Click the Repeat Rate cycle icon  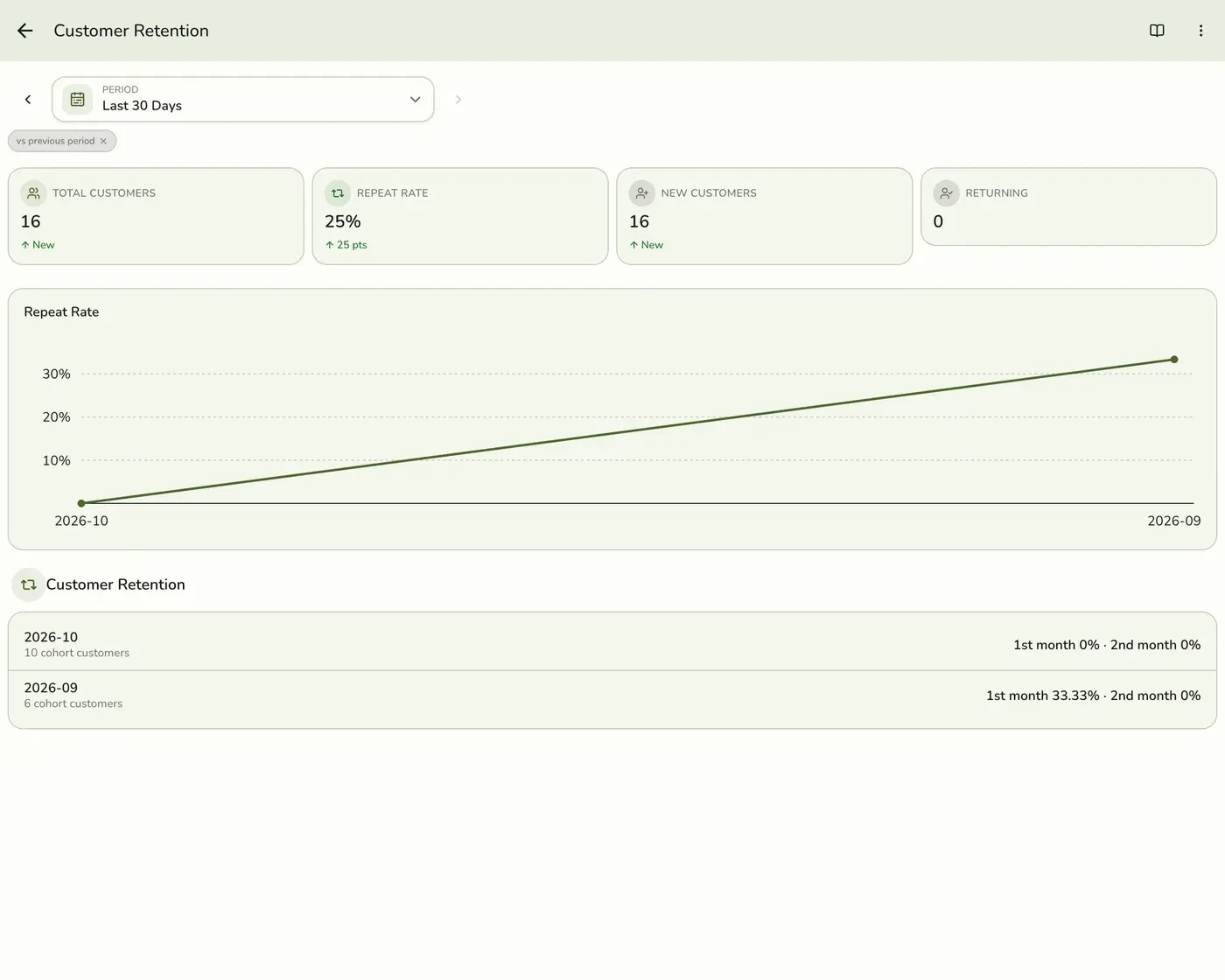click(x=338, y=193)
